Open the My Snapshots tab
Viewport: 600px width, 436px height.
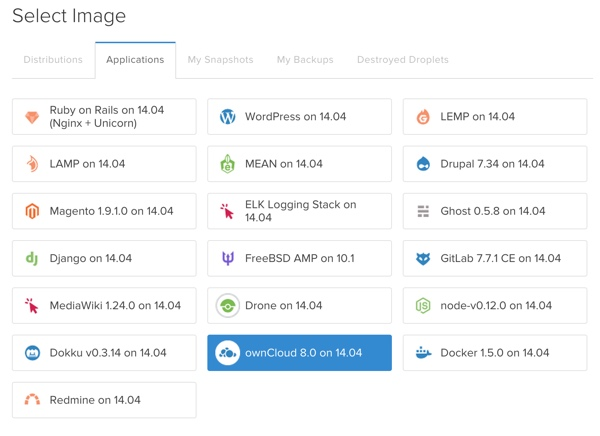pos(220,60)
